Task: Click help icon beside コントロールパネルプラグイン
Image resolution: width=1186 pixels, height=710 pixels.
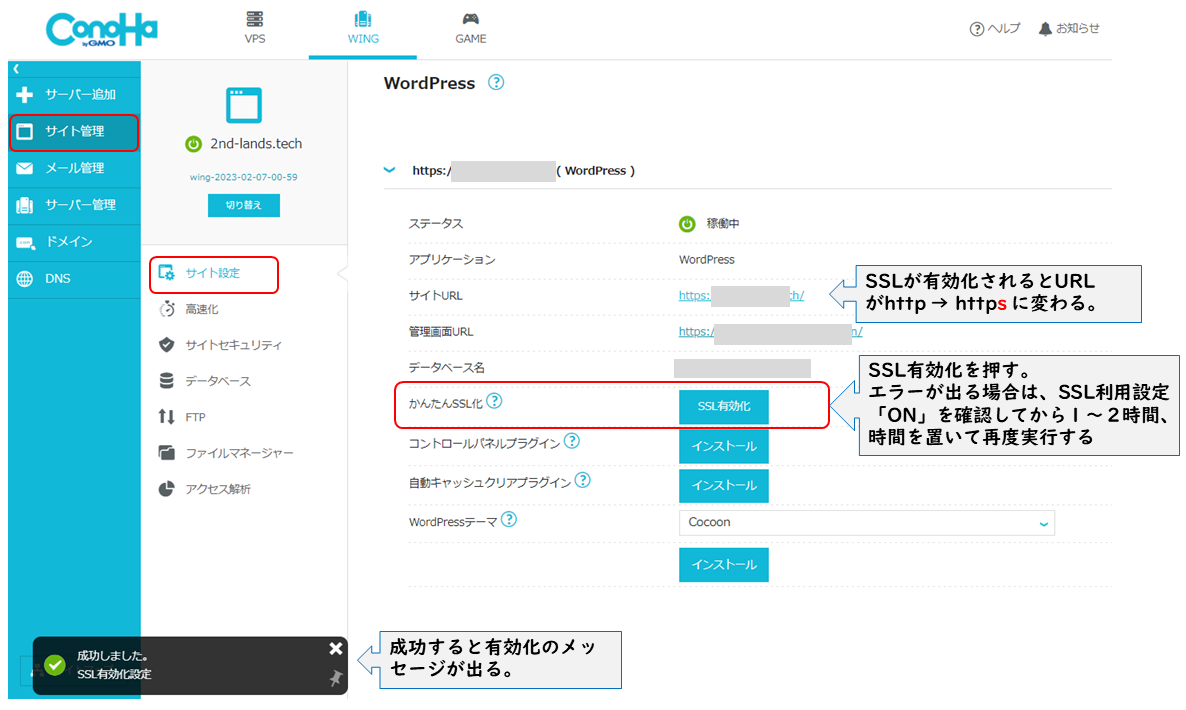Action: (572, 441)
